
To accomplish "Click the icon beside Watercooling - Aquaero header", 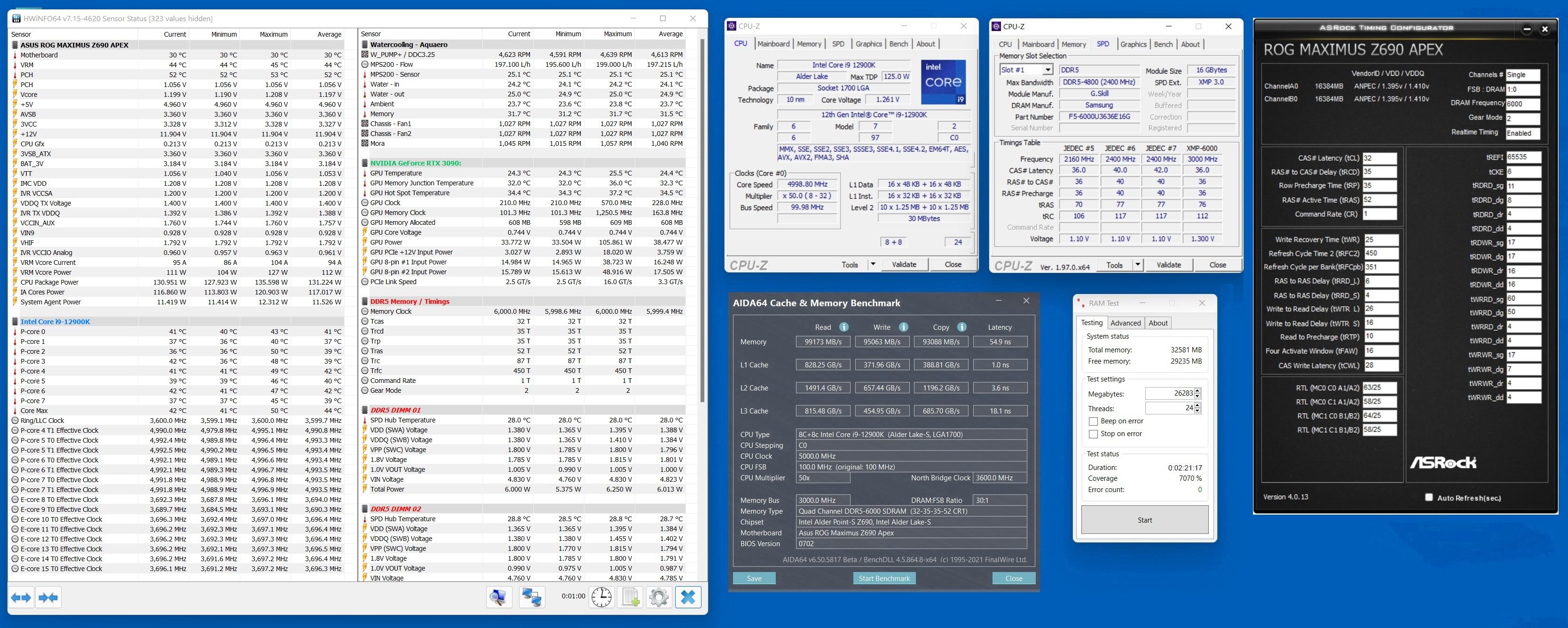I will (x=364, y=45).
